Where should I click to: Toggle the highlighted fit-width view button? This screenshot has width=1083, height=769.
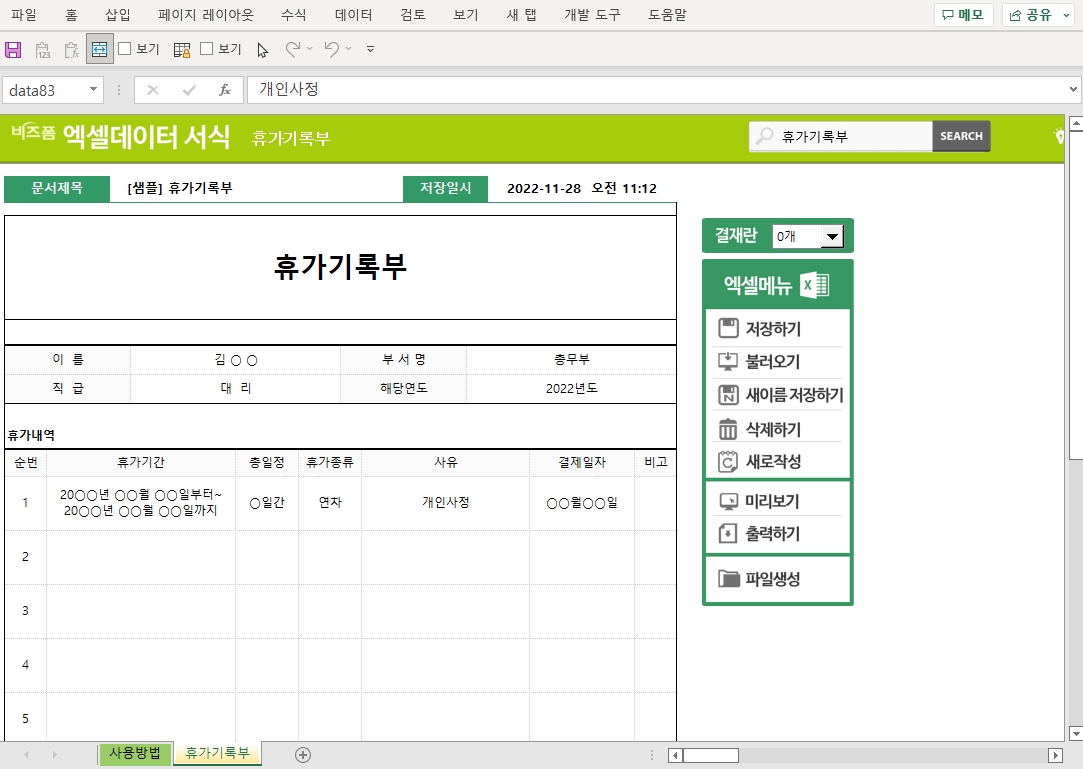[100, 49]
